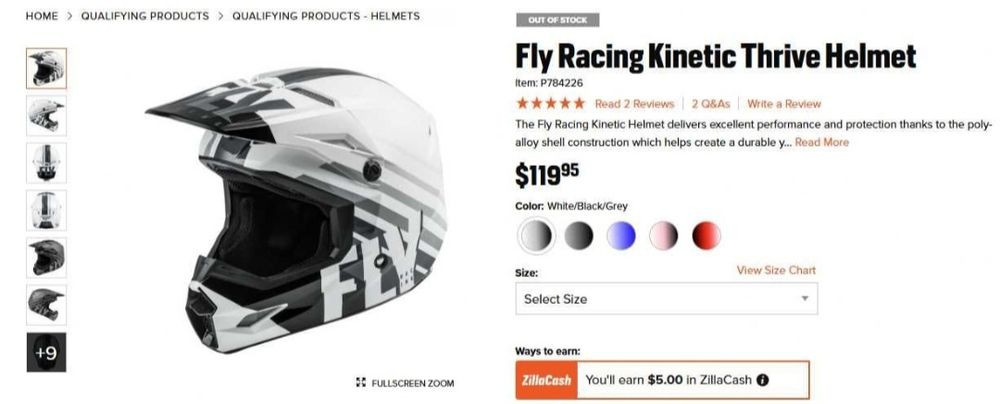Open the +9 more images thumbnail
The image size is (1000, 404).
click(46, 352)
